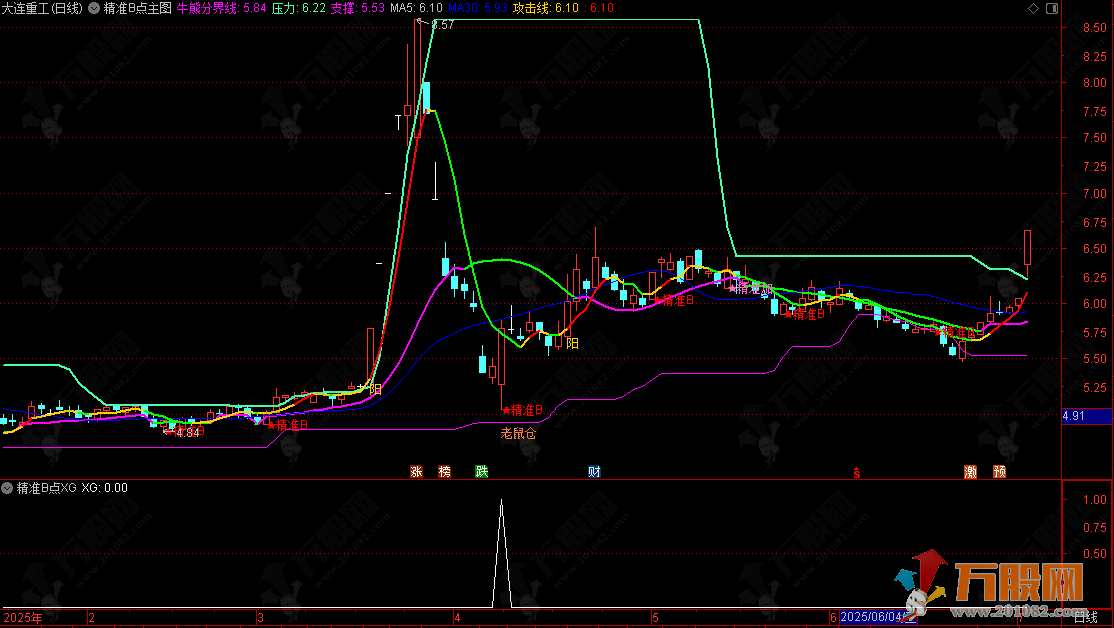
Task: Click the 涨 event marker icon
Action: tap(416, 472)
